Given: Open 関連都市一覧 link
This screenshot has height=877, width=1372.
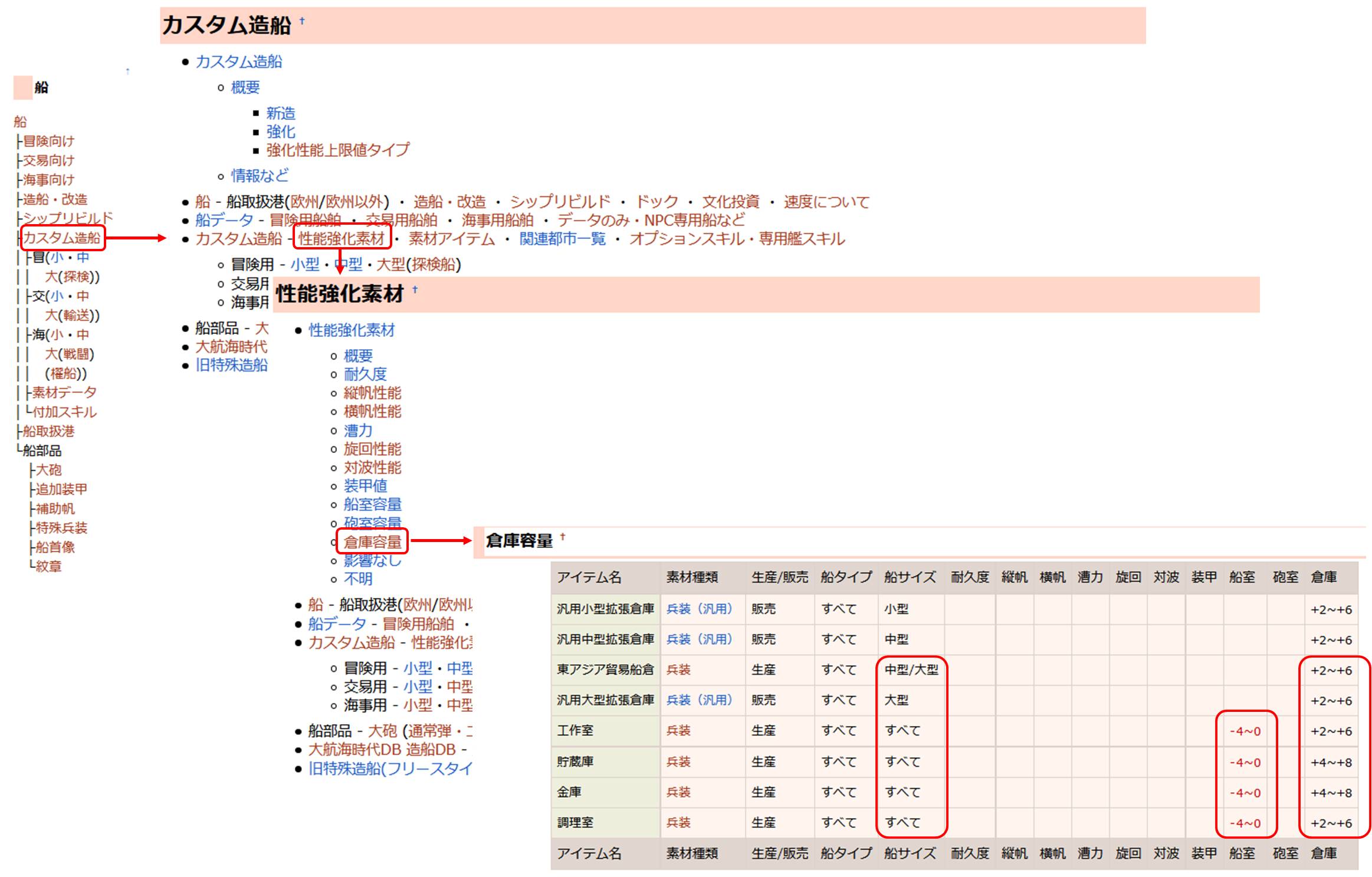Looking at the screenshot, I should [562, 238].
